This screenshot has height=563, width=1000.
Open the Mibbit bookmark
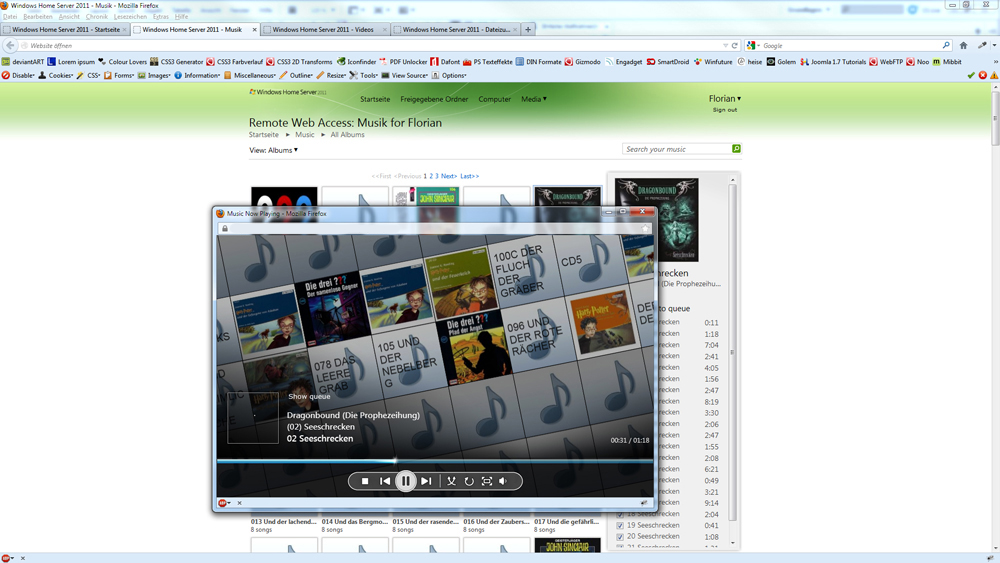[947, 62]
